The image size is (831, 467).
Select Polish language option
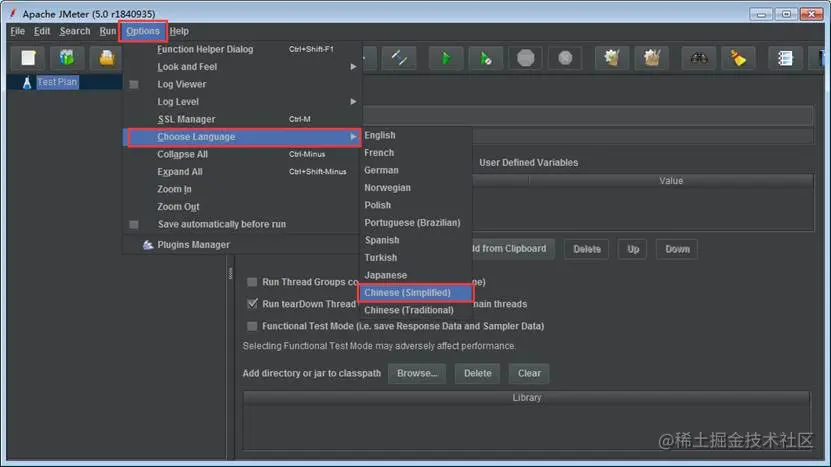[x=416, y=205]
